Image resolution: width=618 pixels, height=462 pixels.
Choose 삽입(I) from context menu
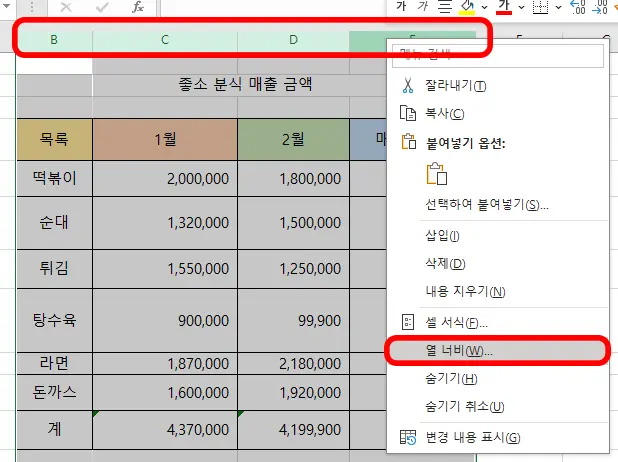pyautogui.click(x=498, y=236)
